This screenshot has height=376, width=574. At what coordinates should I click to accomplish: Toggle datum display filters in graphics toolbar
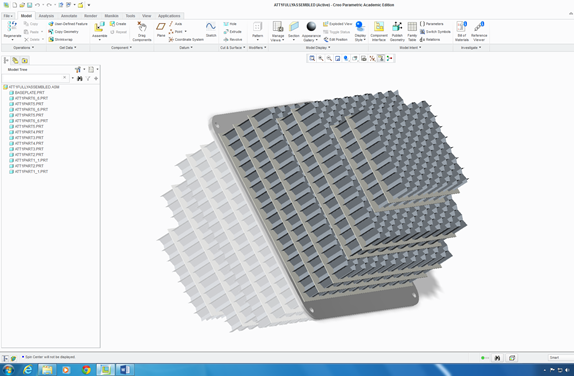pyautogui.click(x=372, y=59)
